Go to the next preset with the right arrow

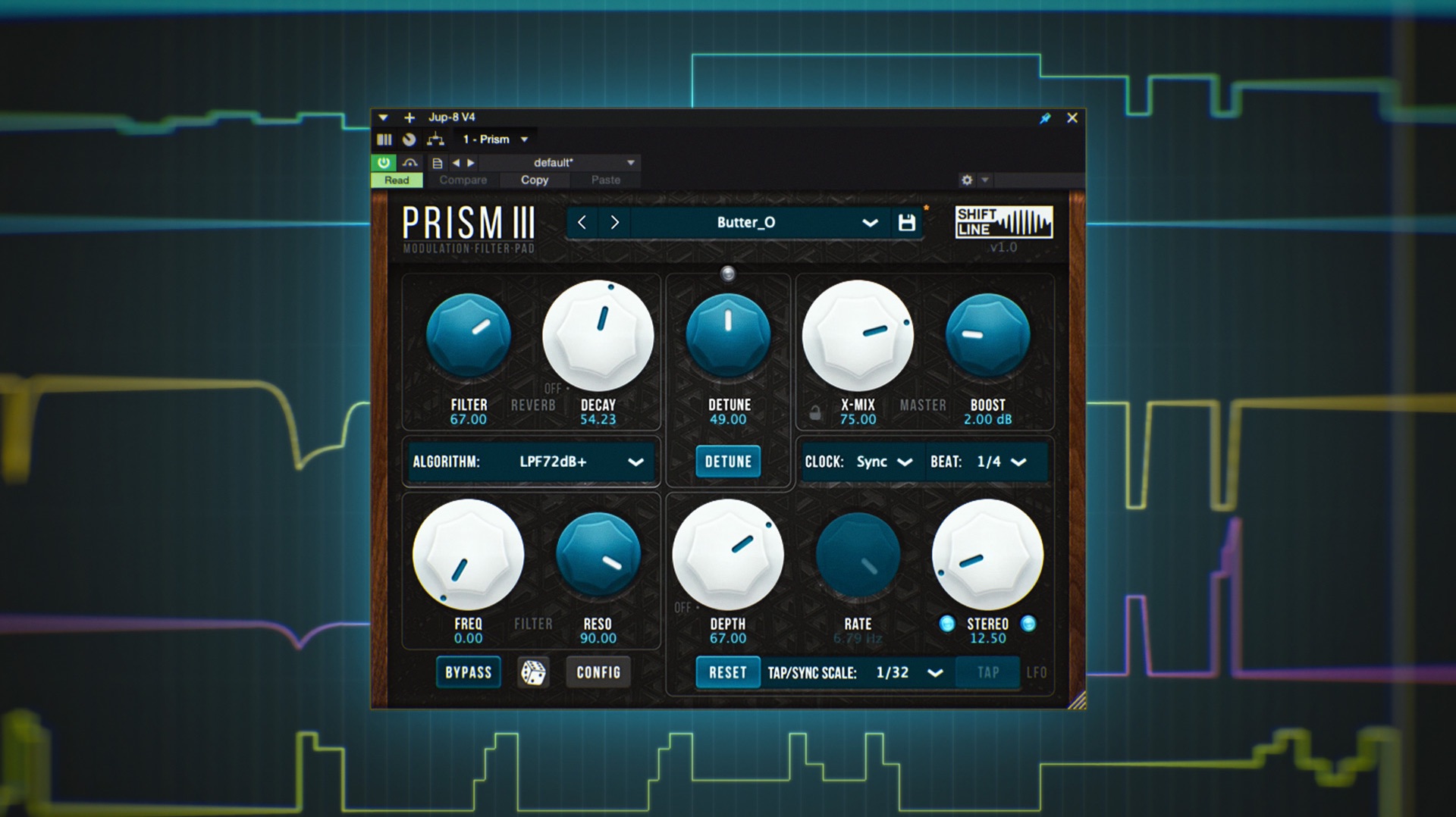(614, 222)
